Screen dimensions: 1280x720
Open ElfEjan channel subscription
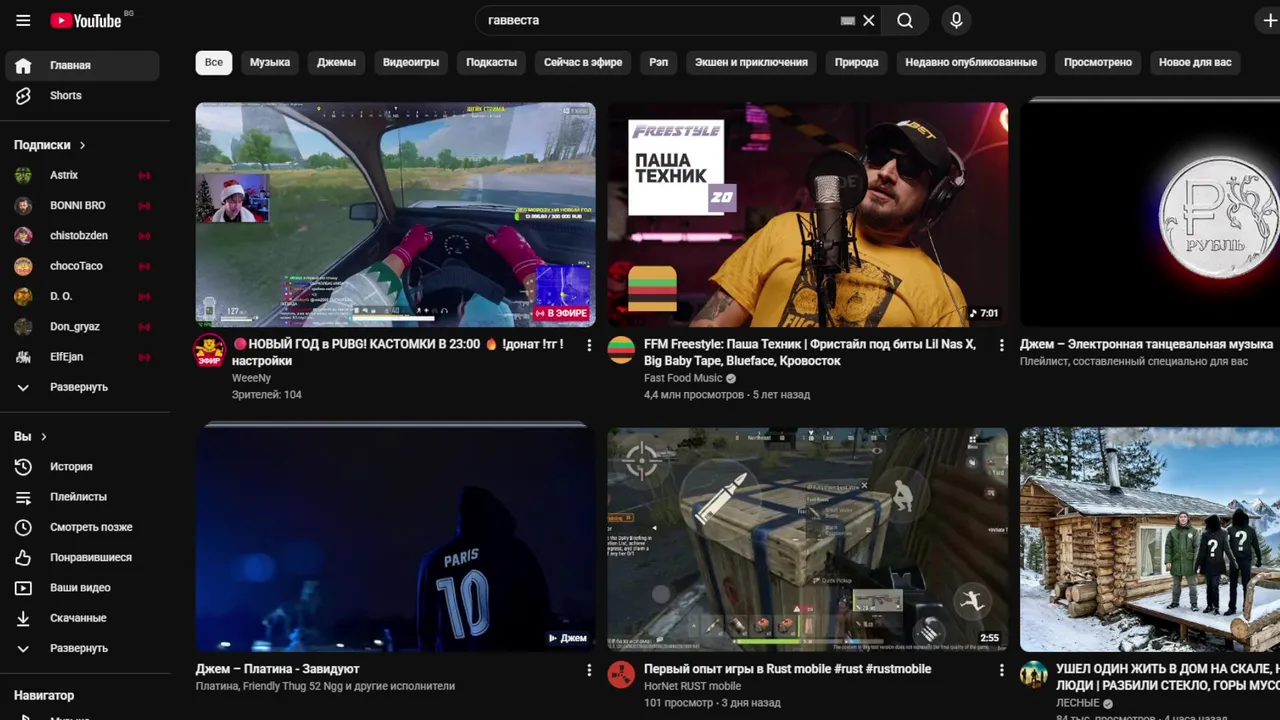(81, 357)
